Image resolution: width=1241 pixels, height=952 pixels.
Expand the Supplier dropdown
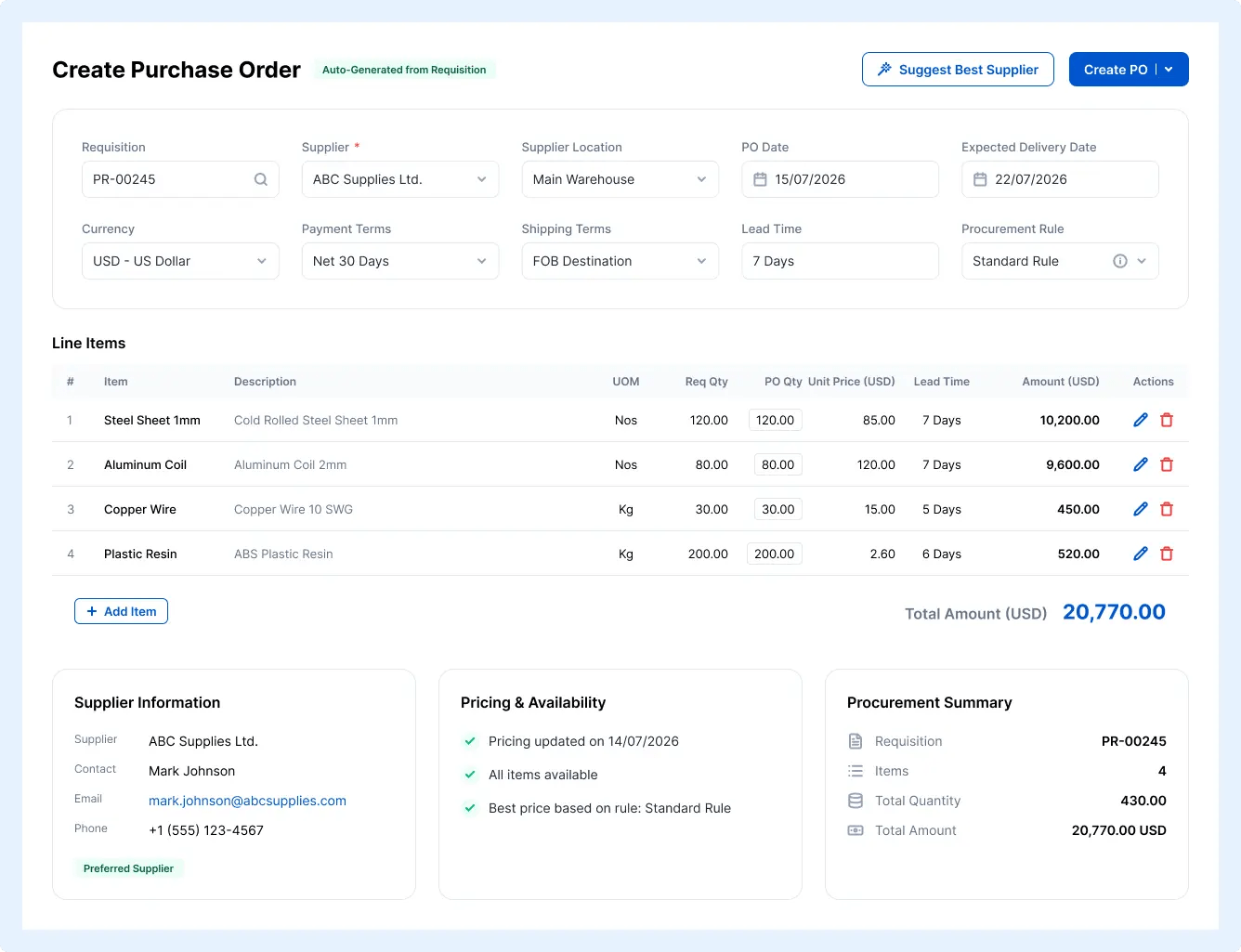400,179
